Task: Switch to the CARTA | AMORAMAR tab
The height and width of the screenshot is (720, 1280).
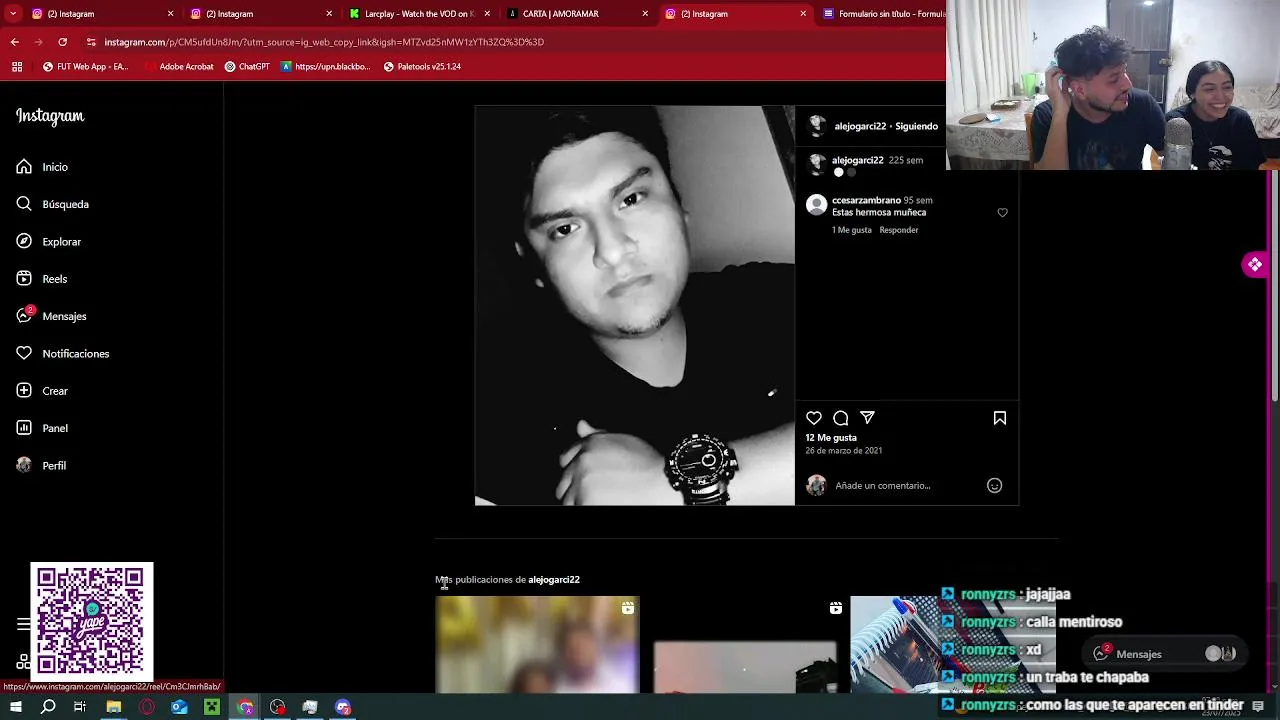Action: [x=578, y=14]
